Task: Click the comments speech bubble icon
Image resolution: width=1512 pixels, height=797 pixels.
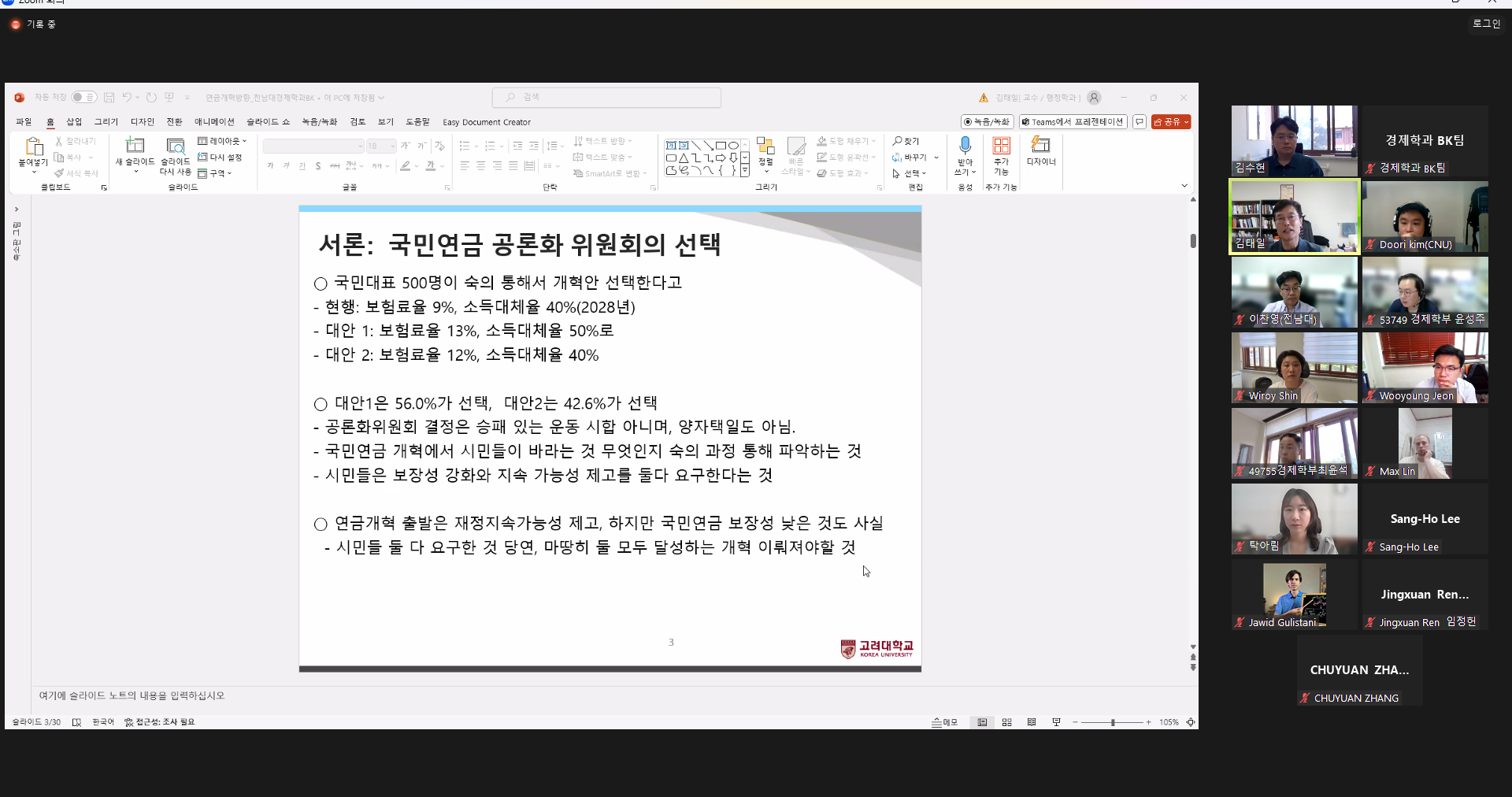Action: [x=1140, y=122]
